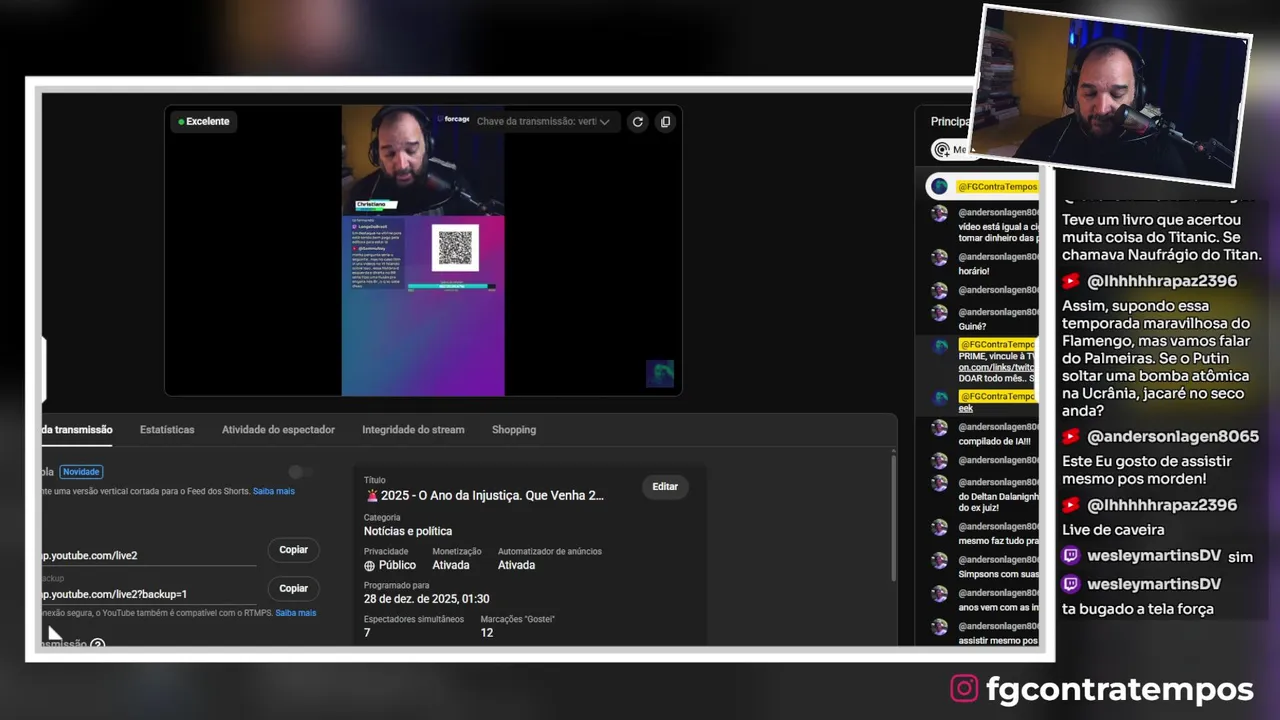The height and width of the screenshot is (720, 1280).
Task: Click the vertical stream preview video
Action: tap(423, 250)
